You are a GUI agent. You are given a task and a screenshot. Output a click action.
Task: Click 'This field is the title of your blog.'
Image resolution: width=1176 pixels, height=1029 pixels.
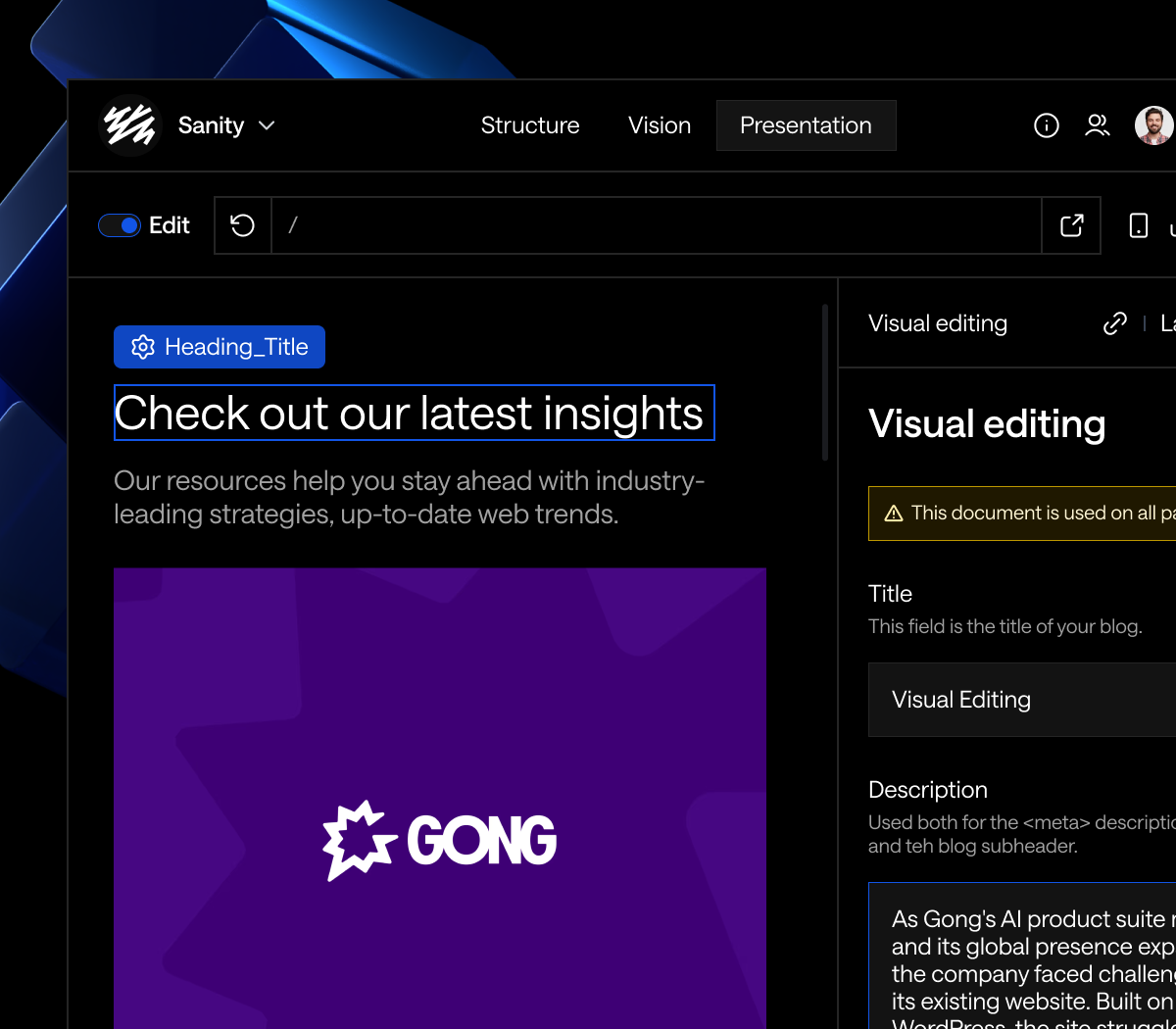tap(1005, 626)
